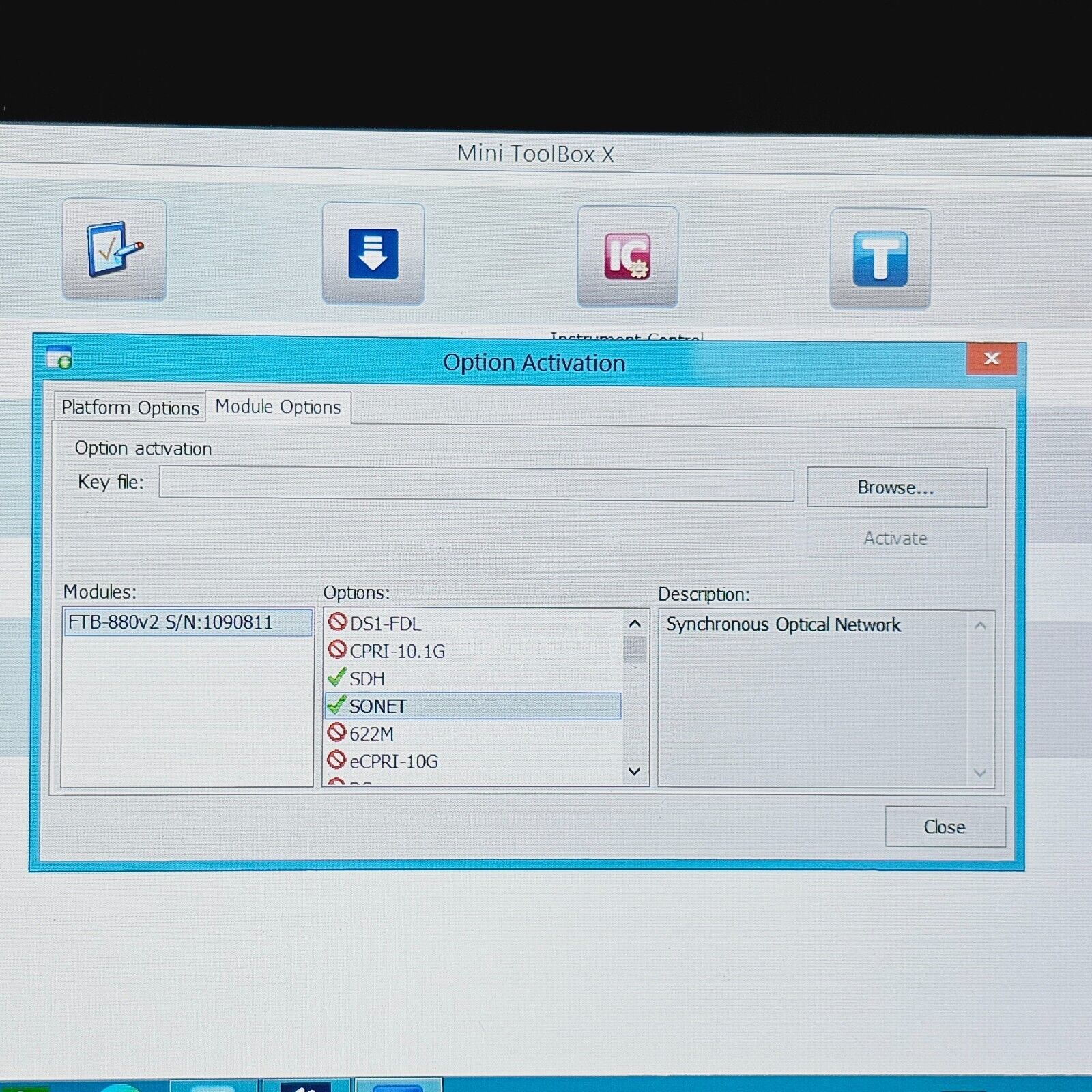
Task: Select the eCPRI-10G option entry
Action: click(393, 761)
